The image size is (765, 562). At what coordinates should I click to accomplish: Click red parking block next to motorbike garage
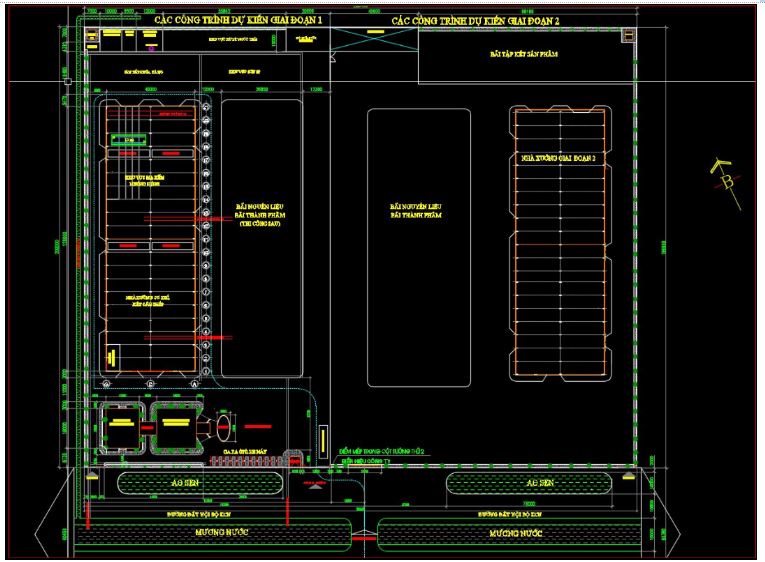pos(295,460)
